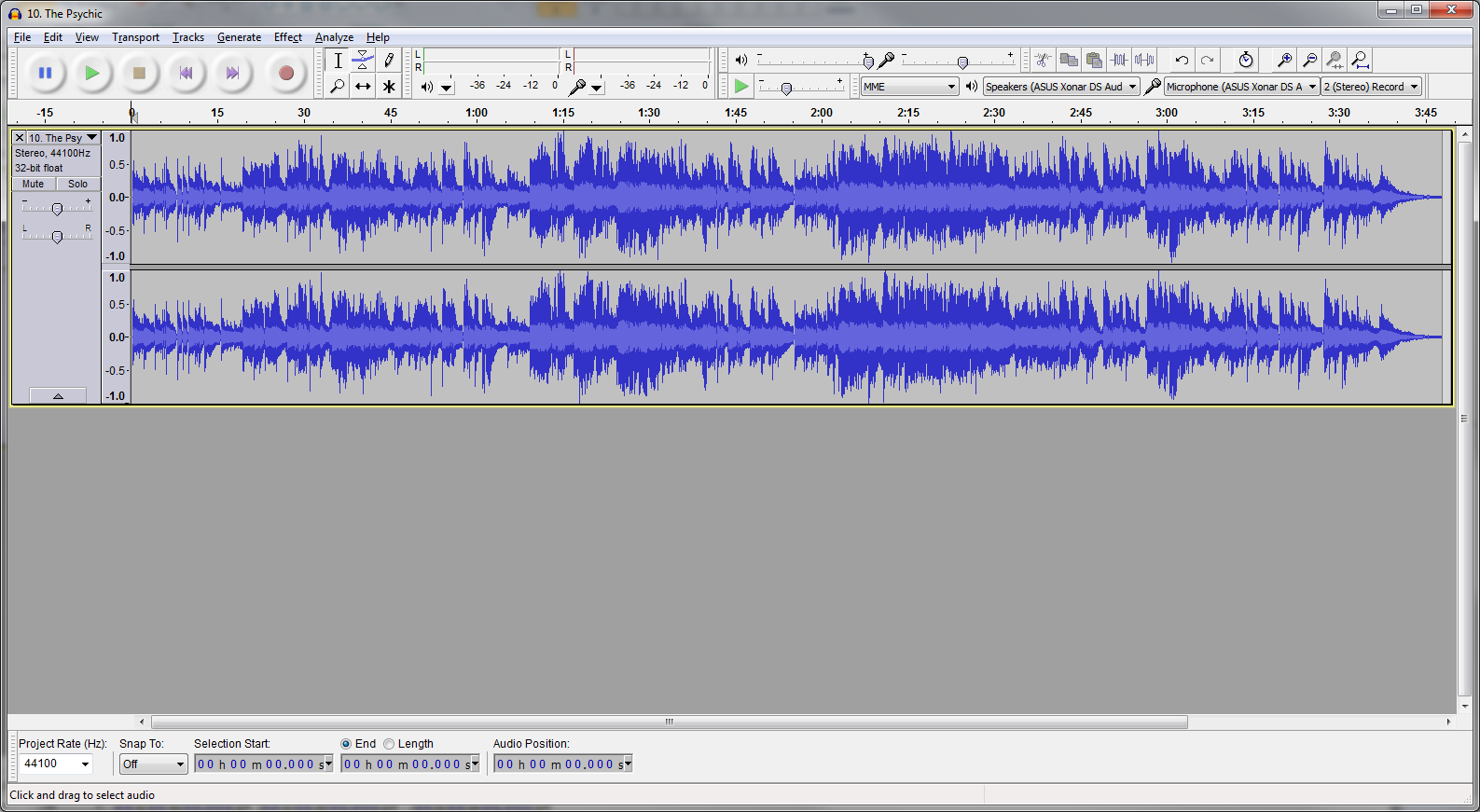Select the End radio button

346,744
